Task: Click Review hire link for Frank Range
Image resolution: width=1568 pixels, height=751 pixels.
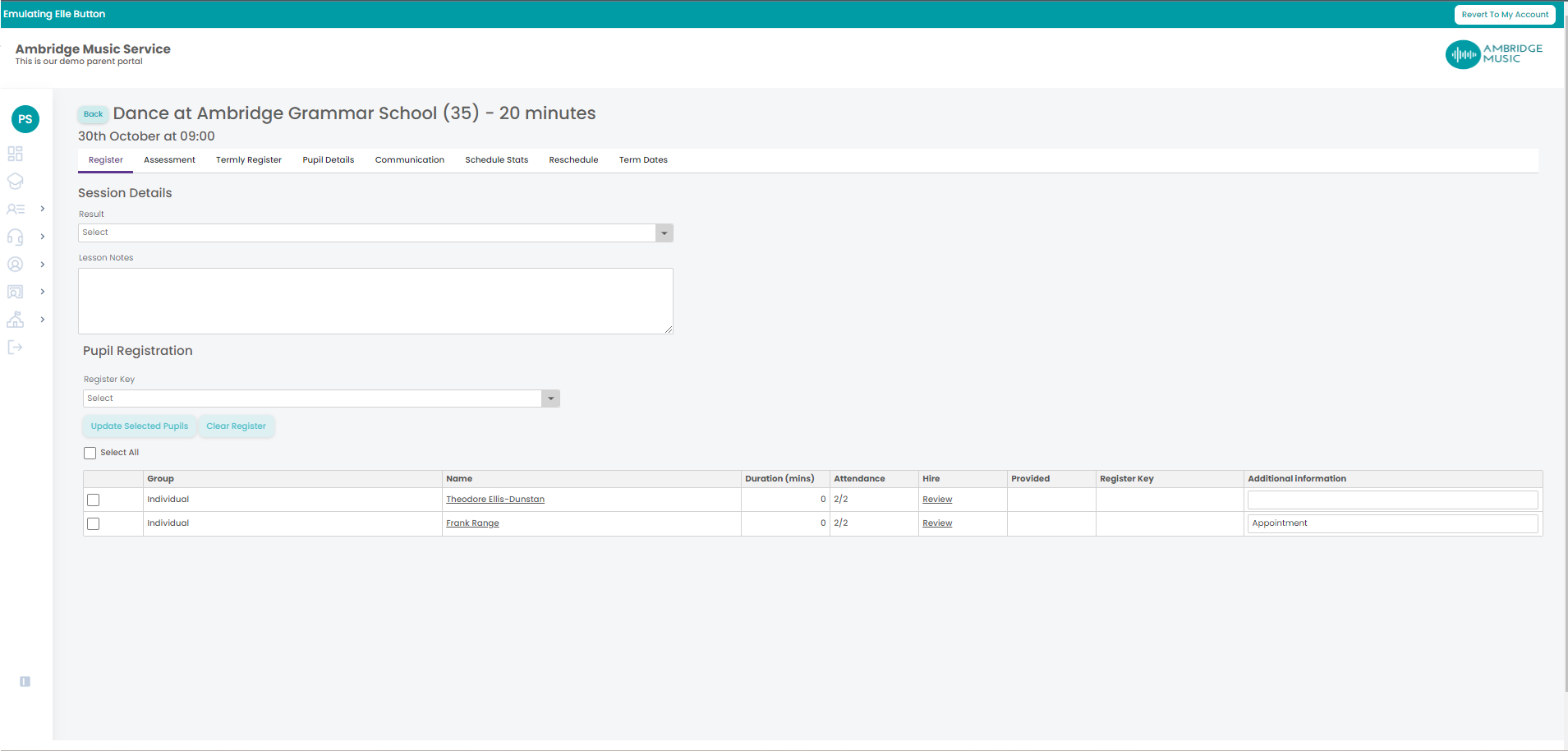Action: pos(937,523)
